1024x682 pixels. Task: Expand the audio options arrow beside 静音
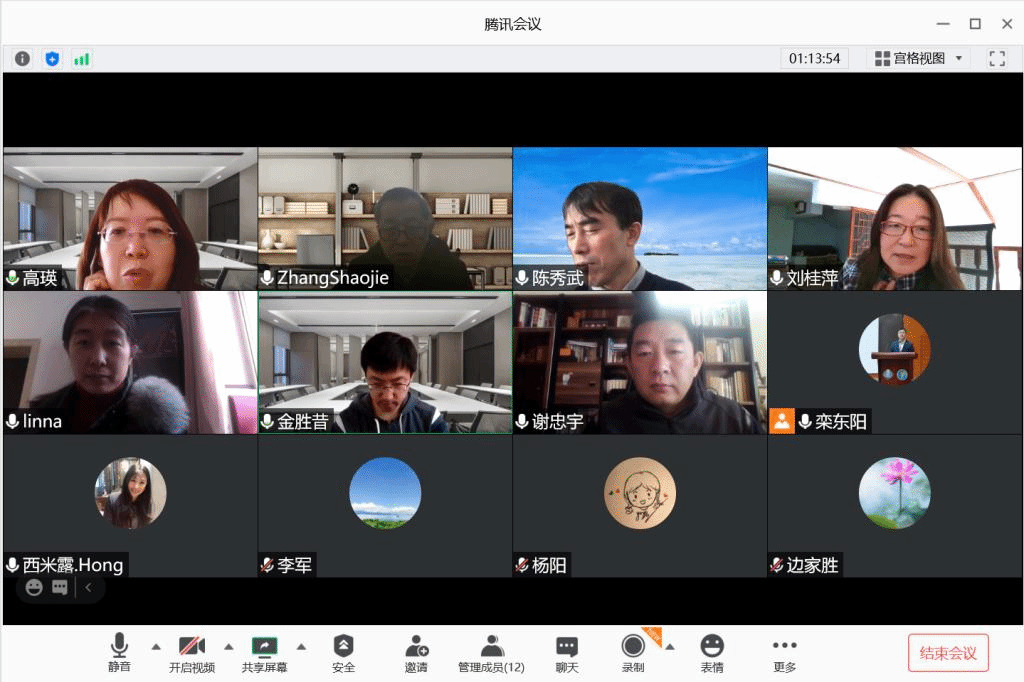pos(155,647)
